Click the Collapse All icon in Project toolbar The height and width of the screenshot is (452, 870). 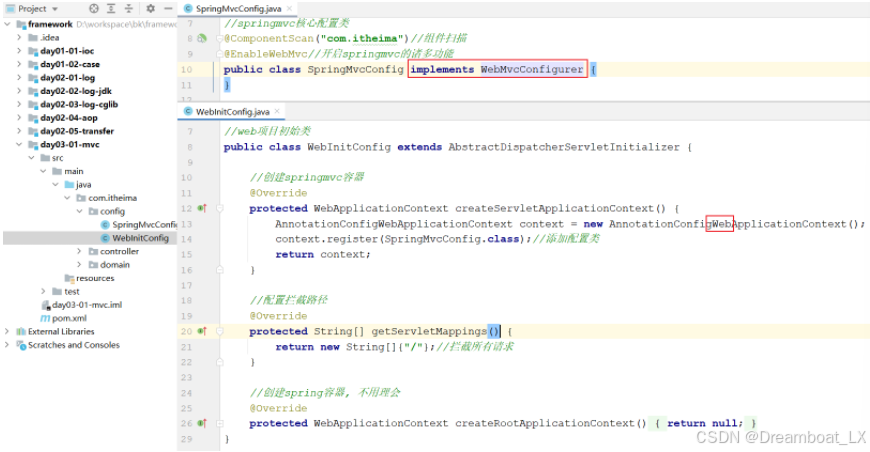[129, 9]
